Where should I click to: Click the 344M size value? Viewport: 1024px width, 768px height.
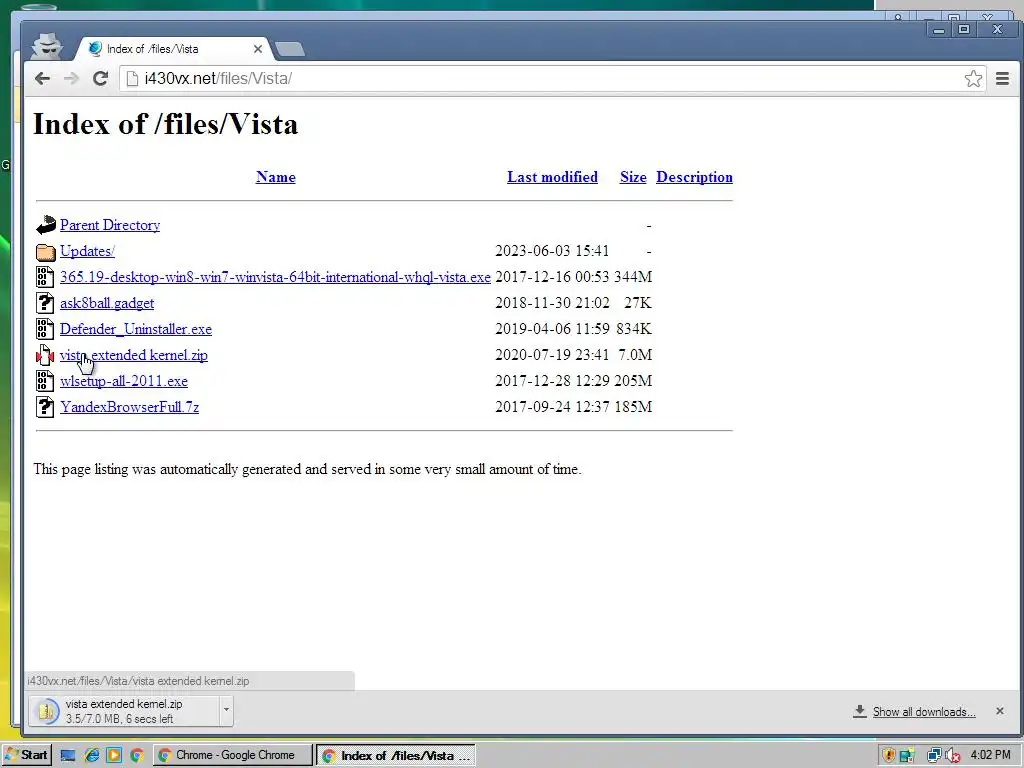pyautogui.click(x=633, y=277)
